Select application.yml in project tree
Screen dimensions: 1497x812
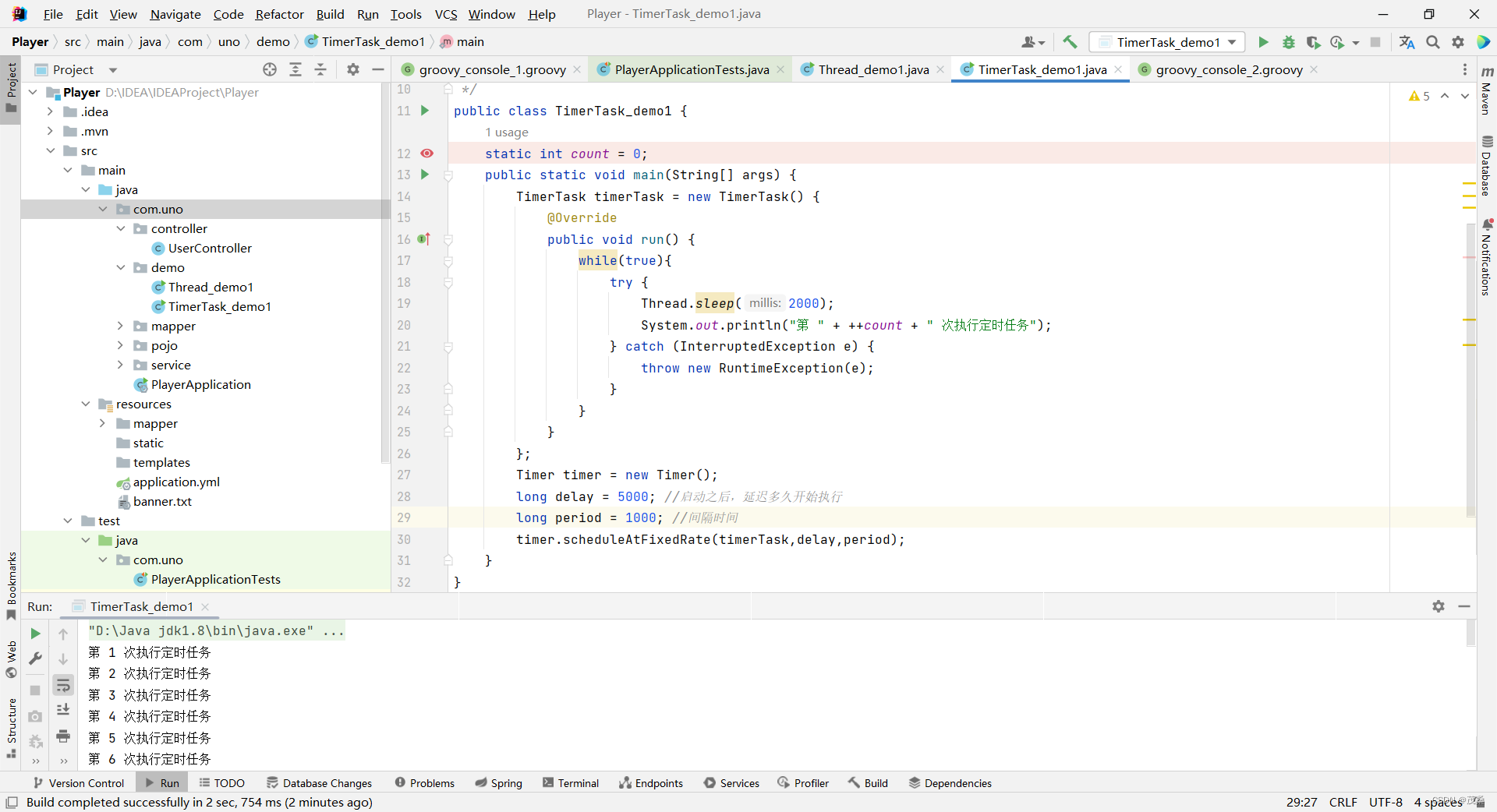click(176, 482)
